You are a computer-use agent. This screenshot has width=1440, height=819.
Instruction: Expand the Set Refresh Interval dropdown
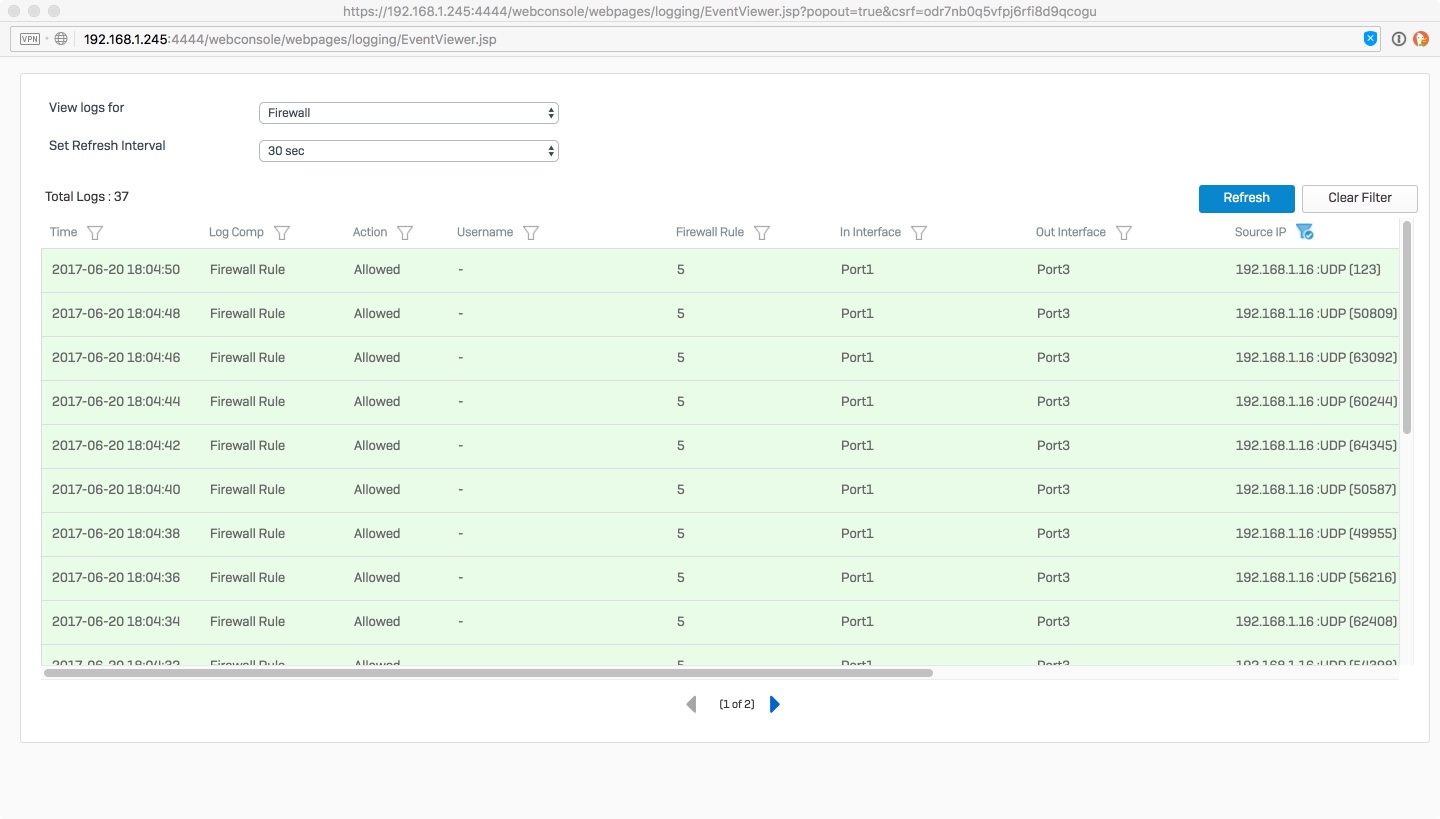pyautogui.click(x=408, y=151)
